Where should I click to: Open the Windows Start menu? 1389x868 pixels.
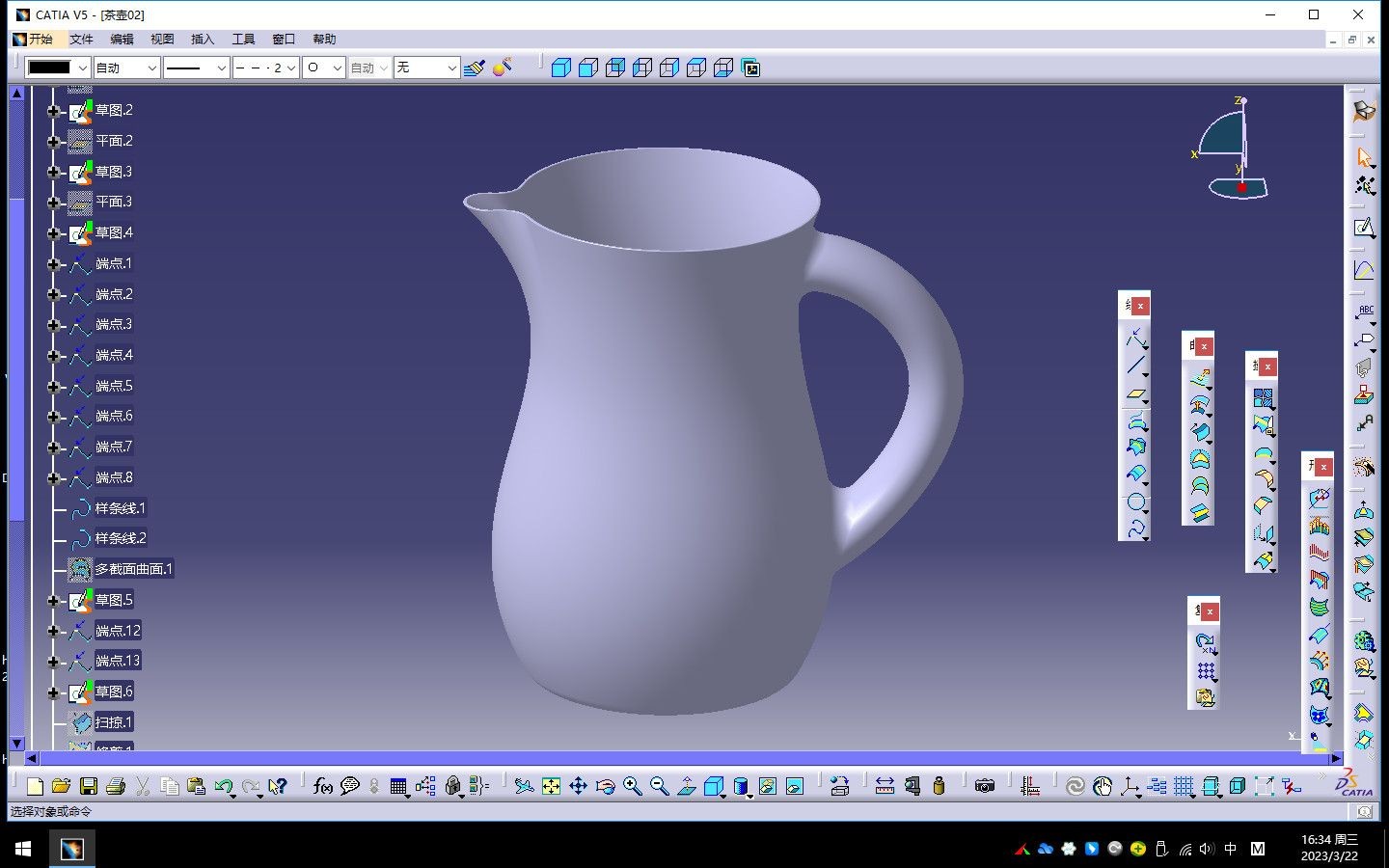pyautogui.click(x=23, y=849)
